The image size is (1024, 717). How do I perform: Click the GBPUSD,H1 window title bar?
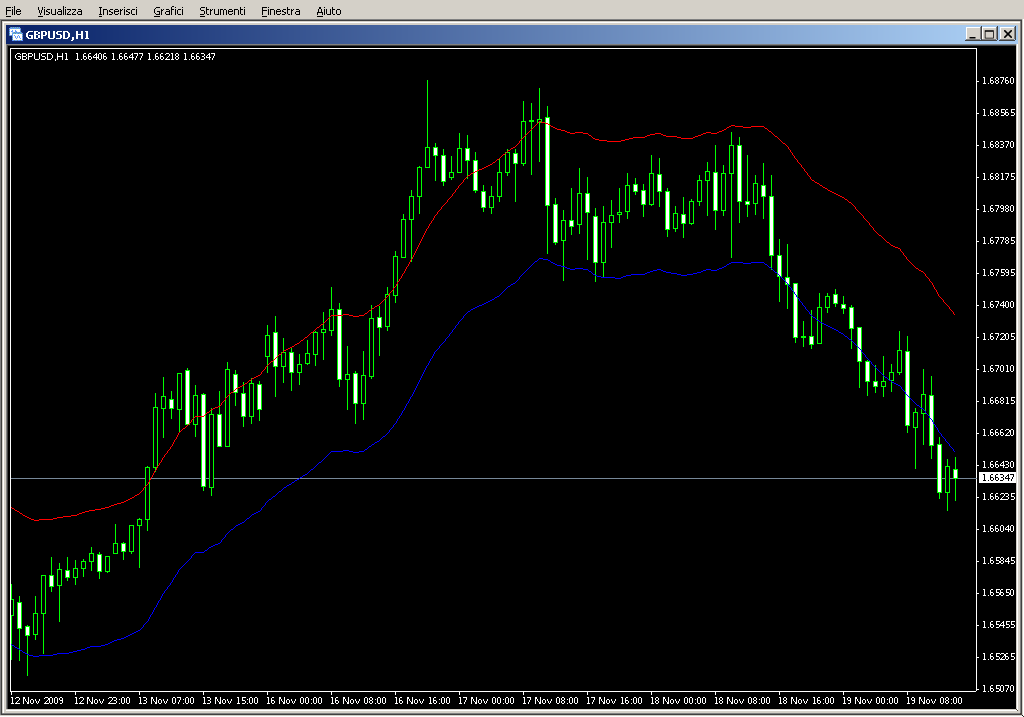[x=500, y=34]
